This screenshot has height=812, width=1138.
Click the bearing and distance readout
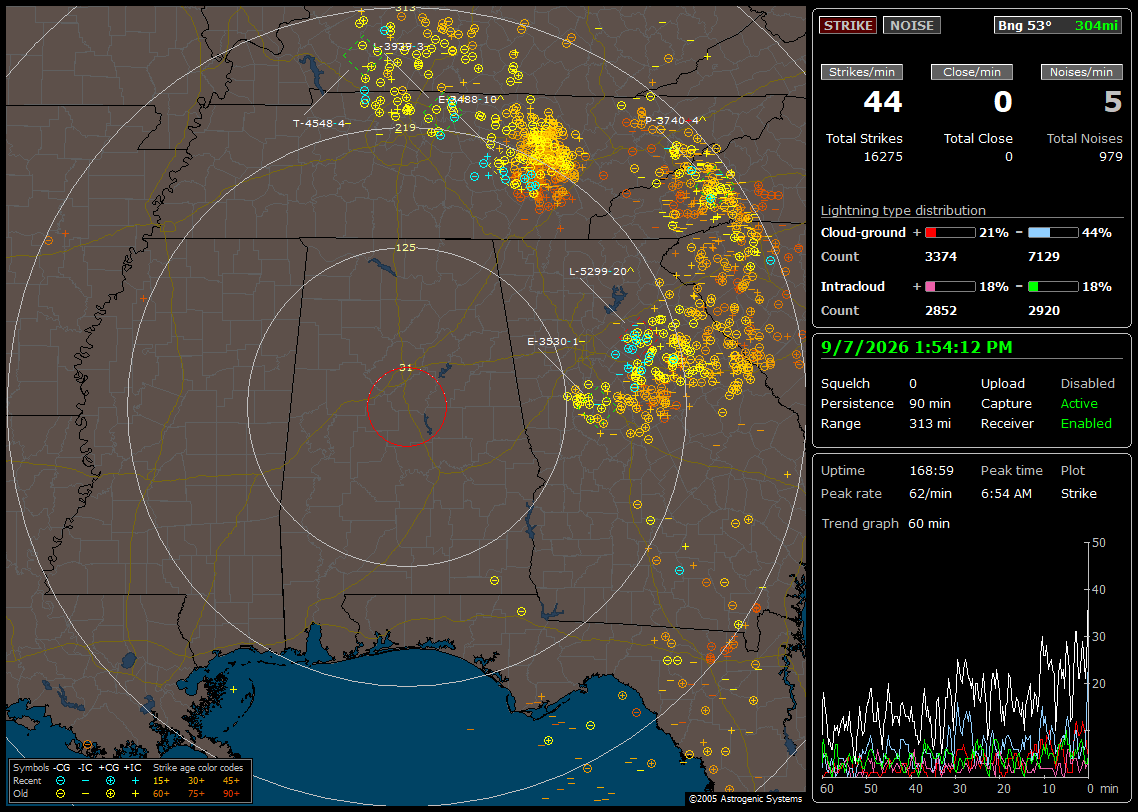click(x=1058, y=25)
